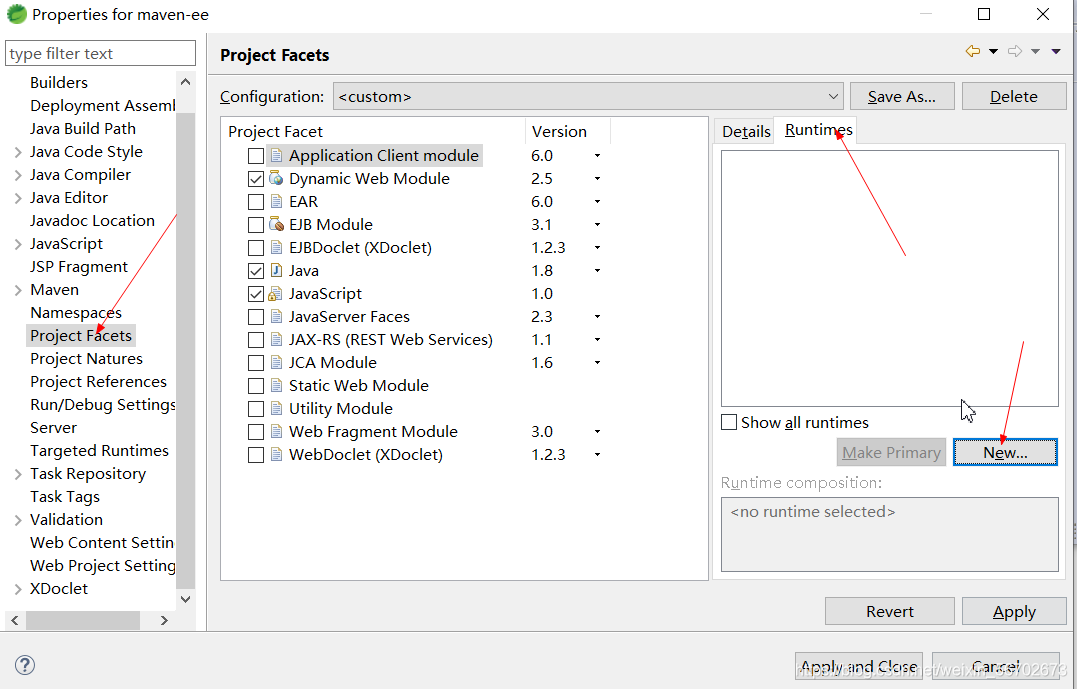Open the back history dropdown arrow
Screen dimensions: 1077x689
coord(993,52)
